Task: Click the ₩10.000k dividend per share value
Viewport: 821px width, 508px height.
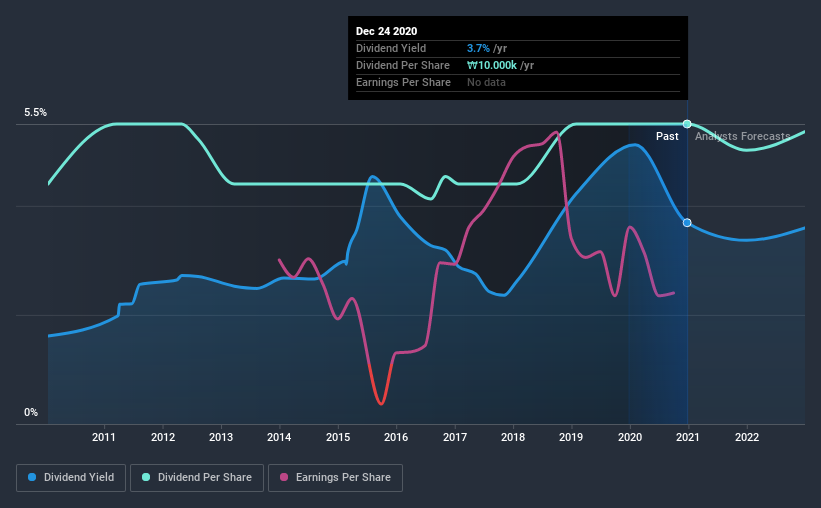Action: (x=492, y=65)
